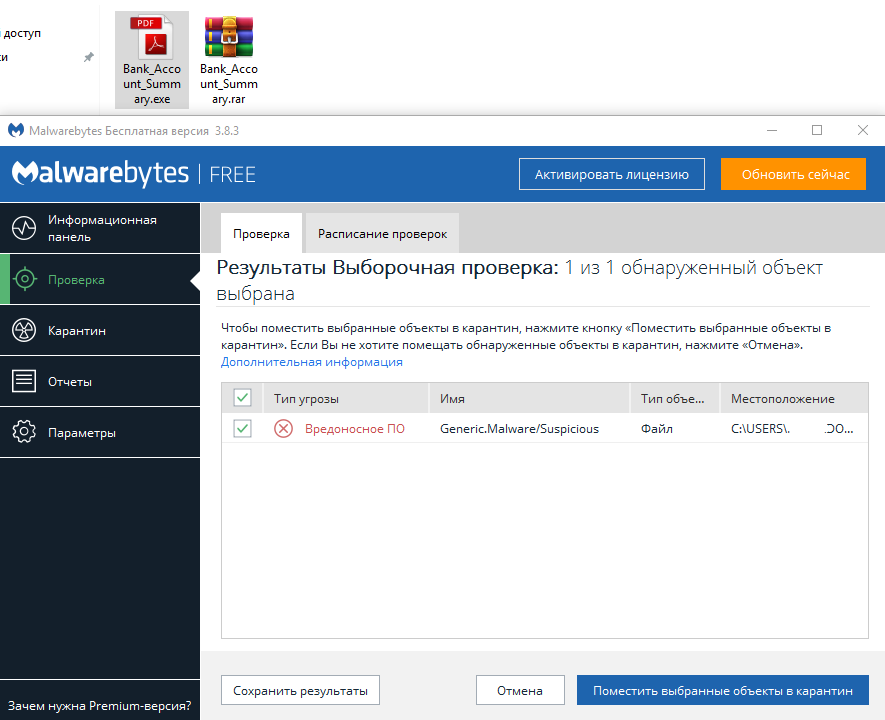Click C:\USERS\ location cell
Image resolution: width=885 pixels, height=720 pixels.
point(792,429)
